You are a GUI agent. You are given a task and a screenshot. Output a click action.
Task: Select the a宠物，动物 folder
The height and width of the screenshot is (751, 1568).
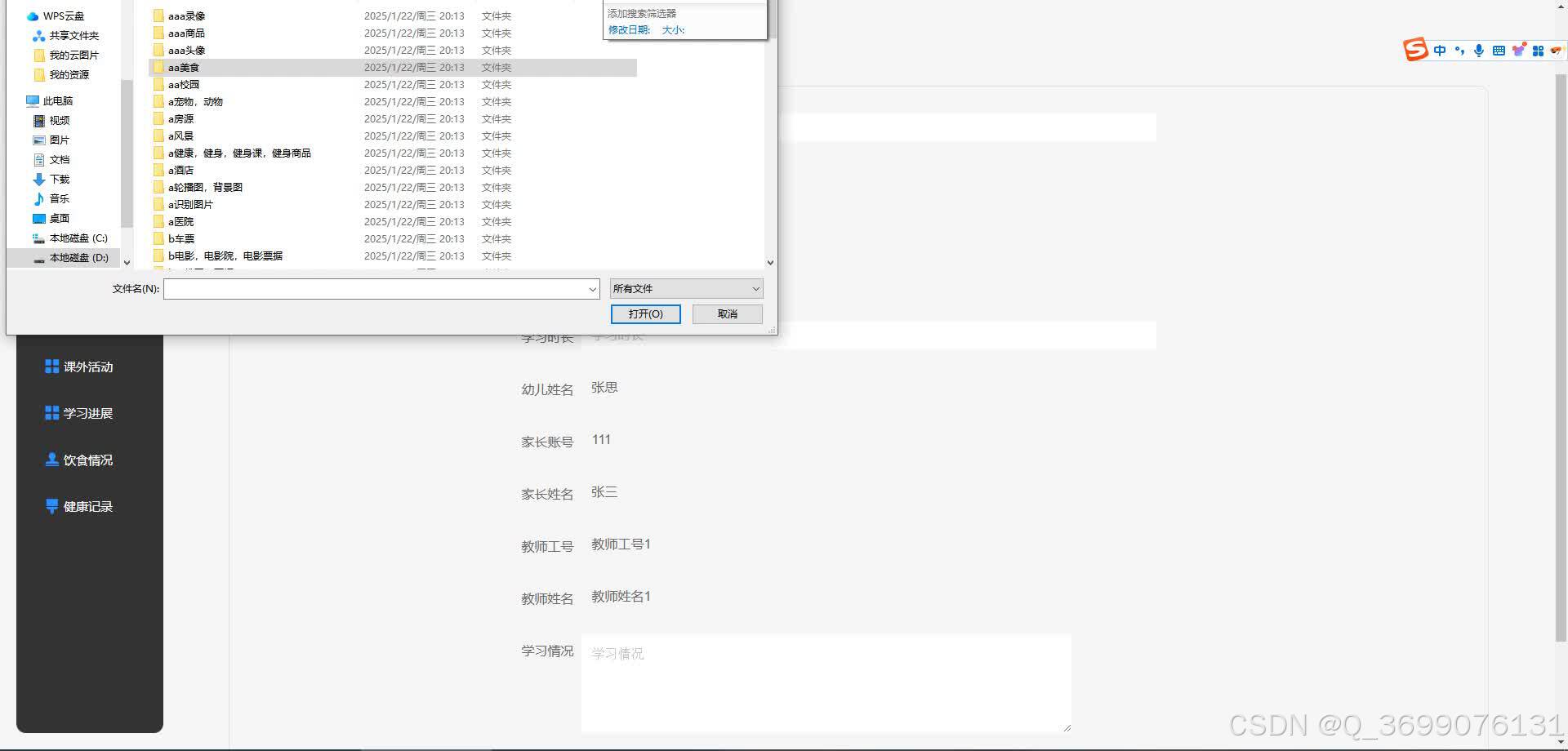(195, 102)
